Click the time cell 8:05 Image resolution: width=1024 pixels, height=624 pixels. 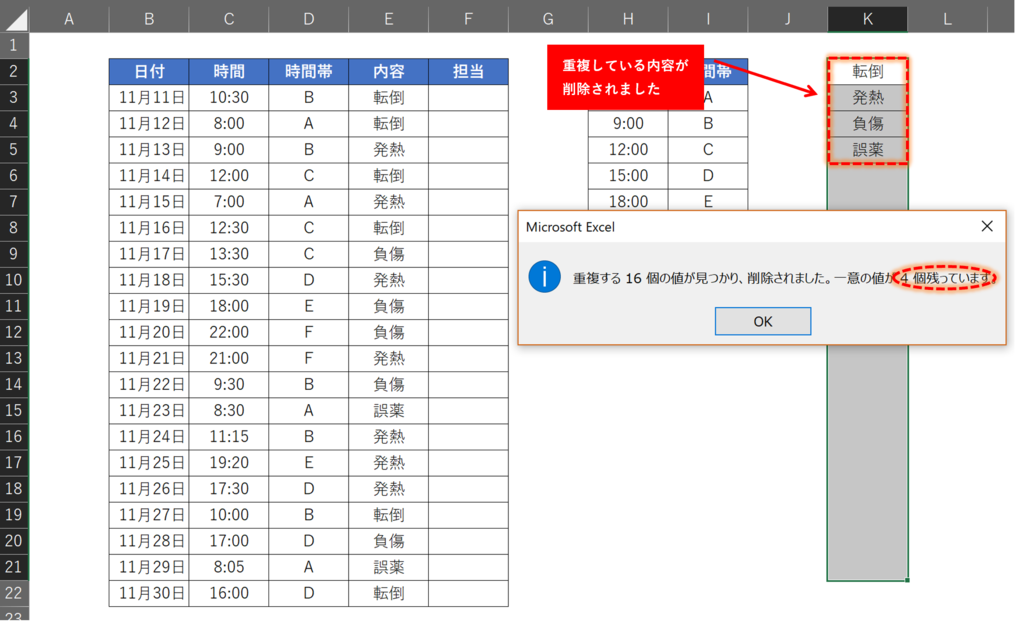229,568
